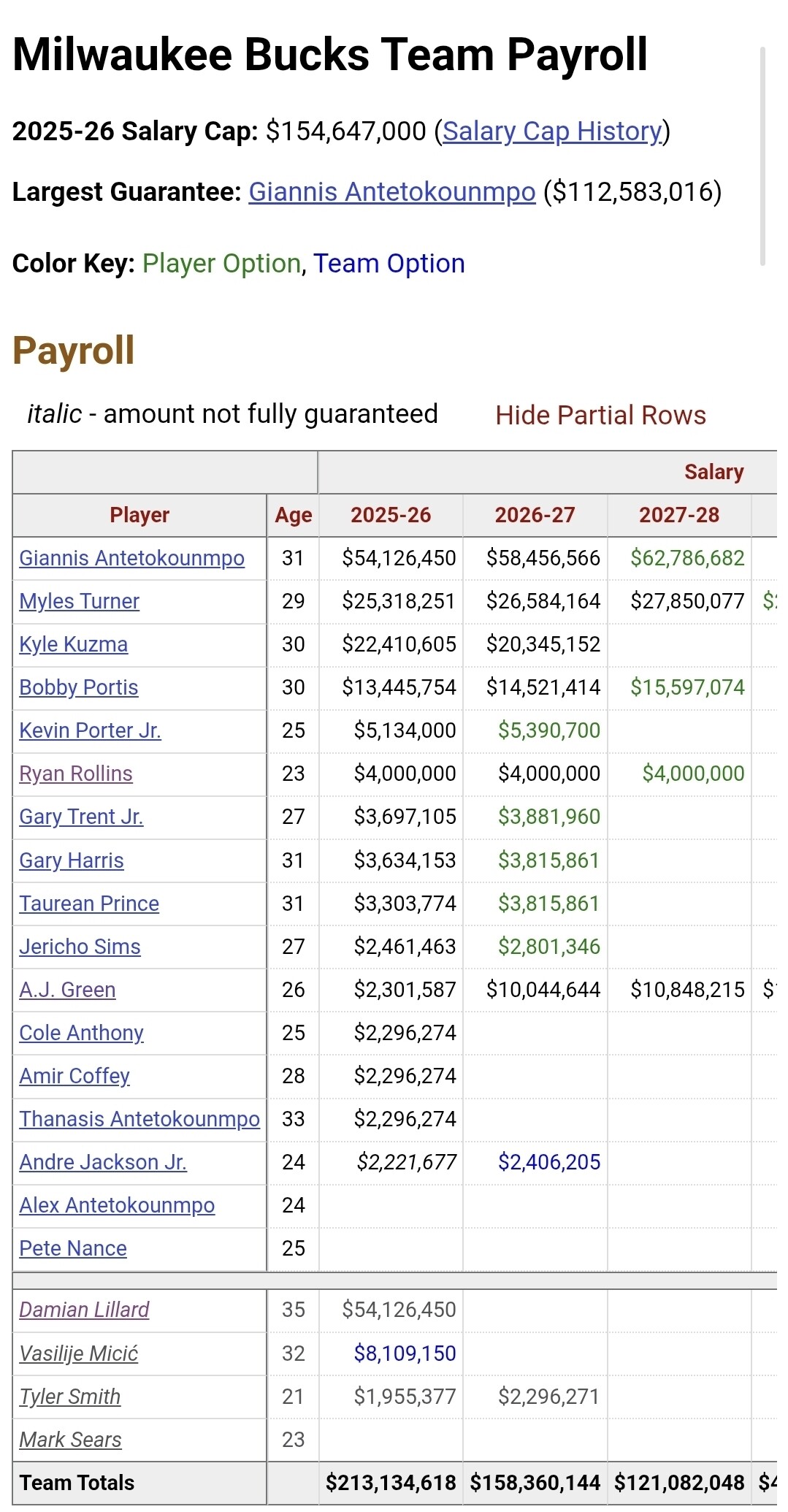The height and width of the screenshot is (1512, 788).
Task: Sort by 2026-27 salary column
Action: pos(535,515)
